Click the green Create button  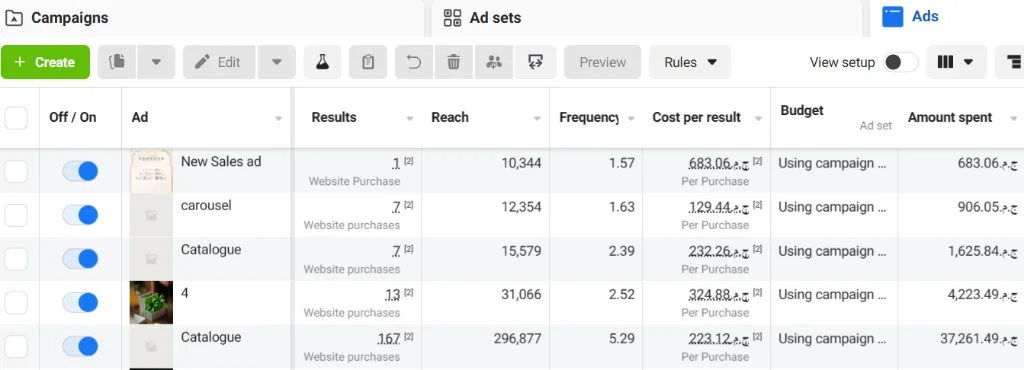45,62
